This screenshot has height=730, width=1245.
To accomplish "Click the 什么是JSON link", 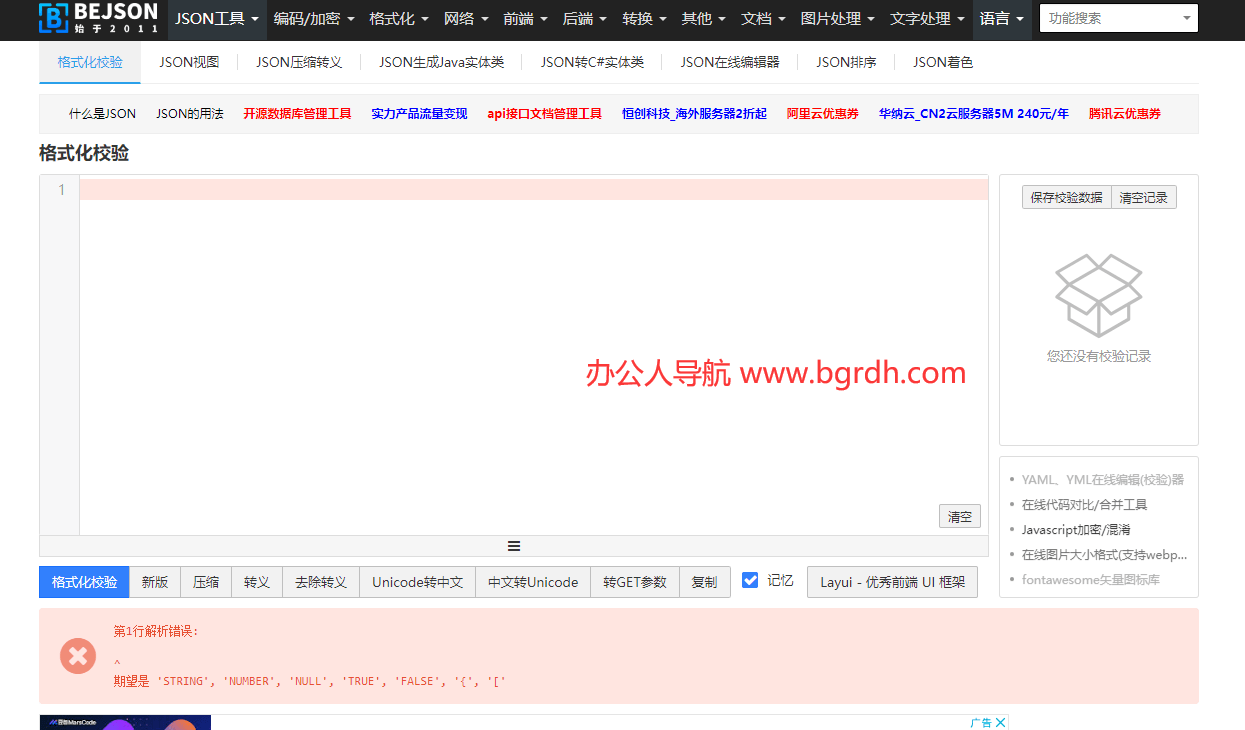I will (x=101, y=113).
